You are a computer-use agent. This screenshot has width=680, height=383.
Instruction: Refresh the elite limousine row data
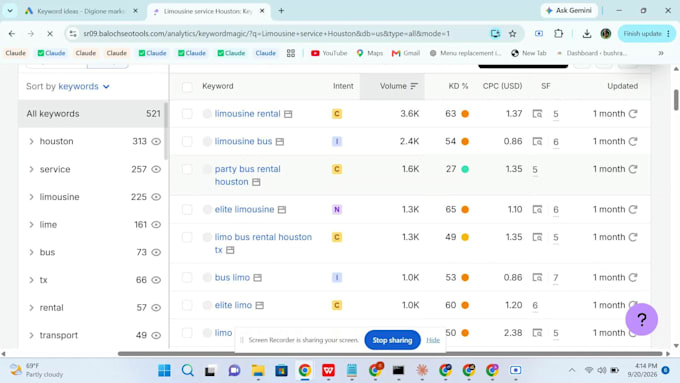tap(633, 210)
